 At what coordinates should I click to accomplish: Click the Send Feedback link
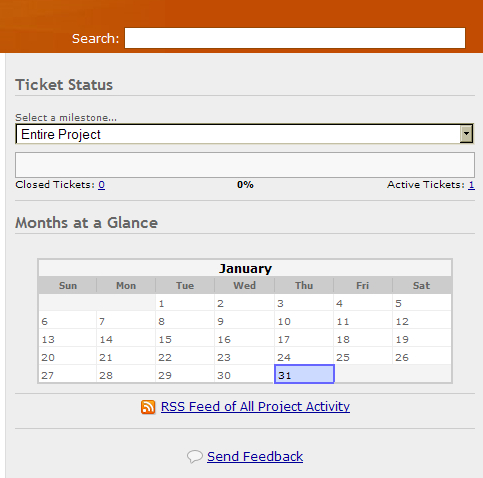(255, 457)
